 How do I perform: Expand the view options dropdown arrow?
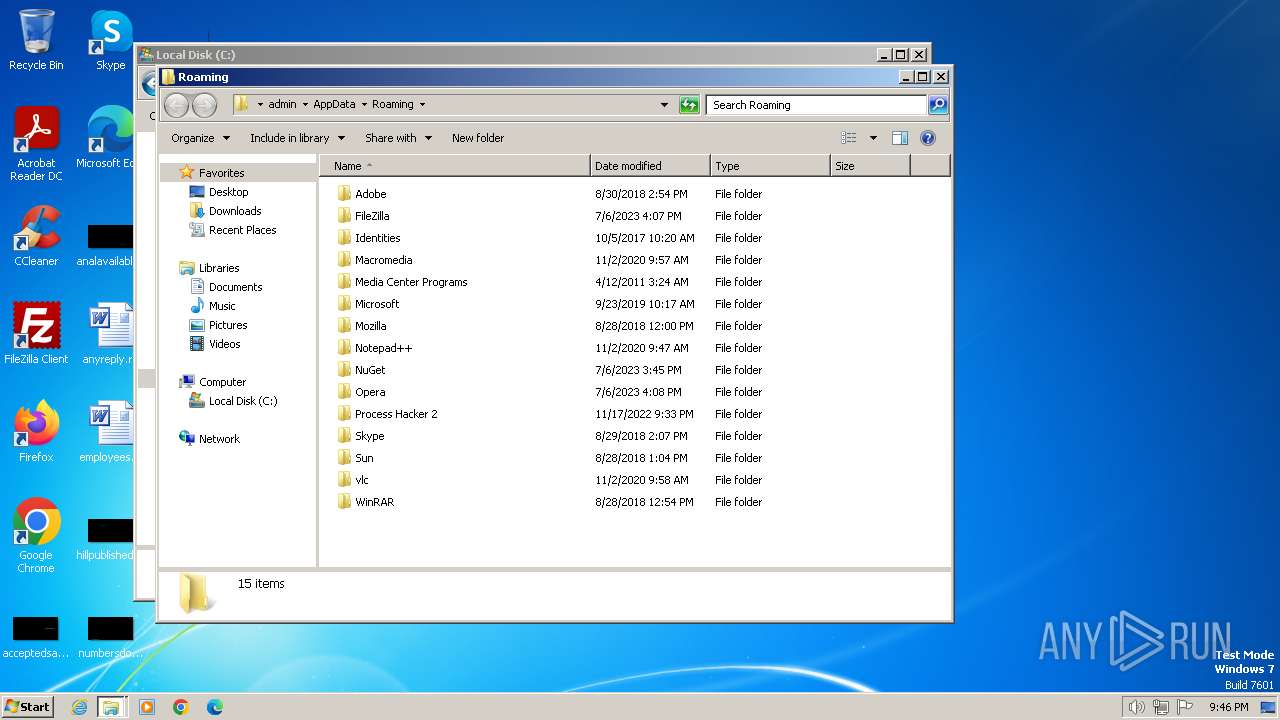pos(873,138)
